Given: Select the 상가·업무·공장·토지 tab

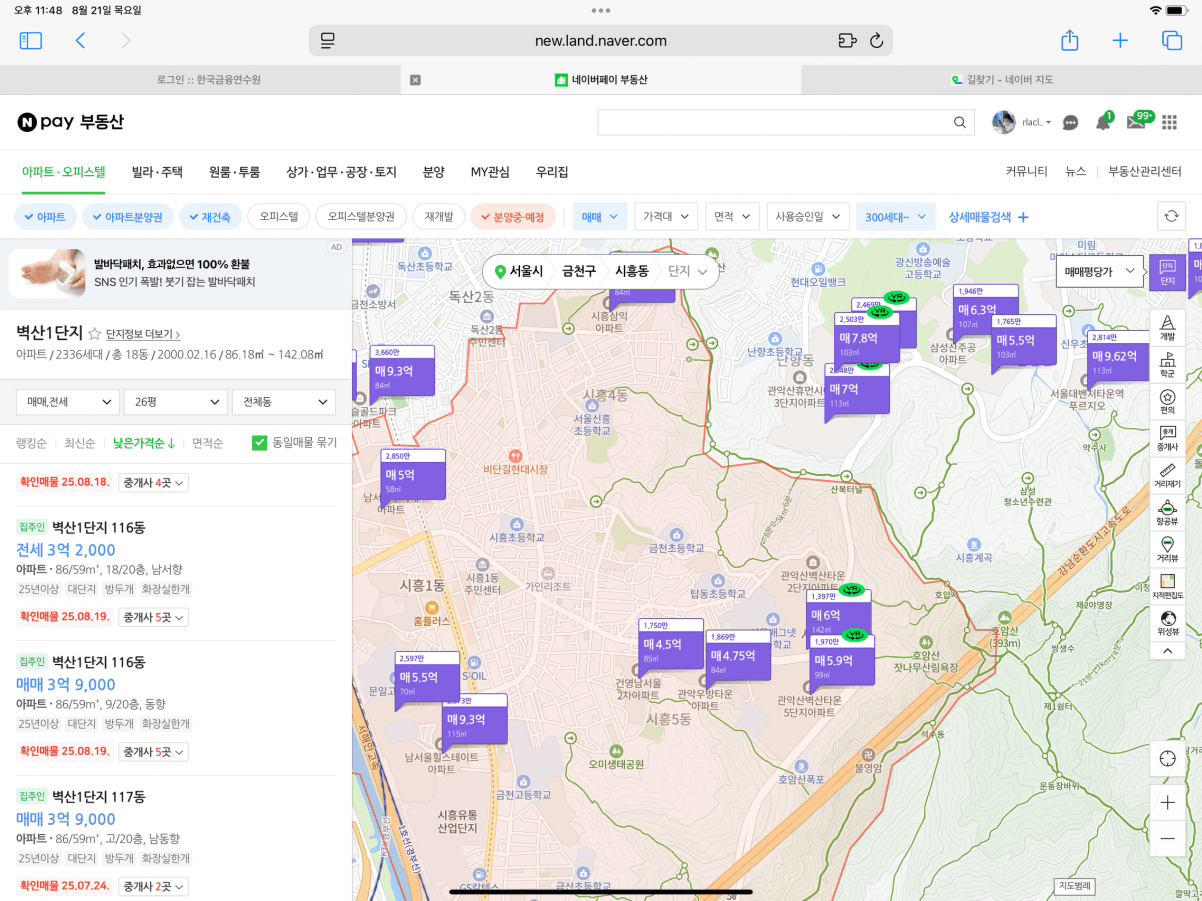Looking at the screenshot, I should pos(341,172).
